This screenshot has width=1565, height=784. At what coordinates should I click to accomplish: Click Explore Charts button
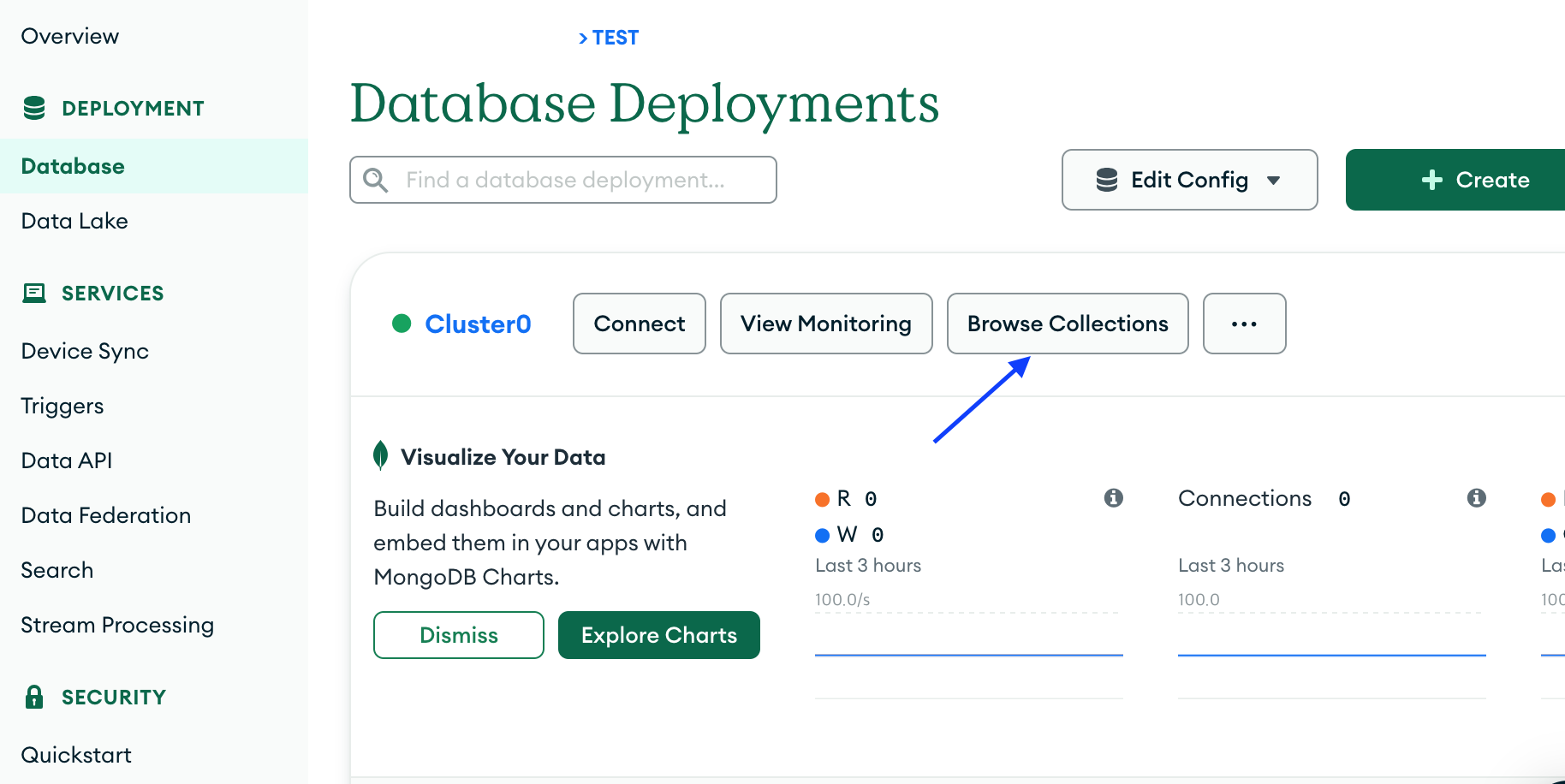pyautogui.click(x=659, y=635)
